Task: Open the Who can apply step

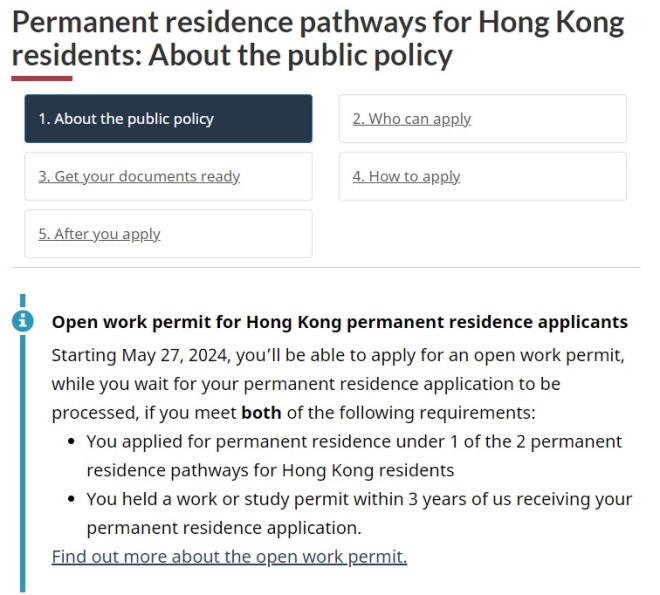Action: pyautogui.click(x=483, y=119)
